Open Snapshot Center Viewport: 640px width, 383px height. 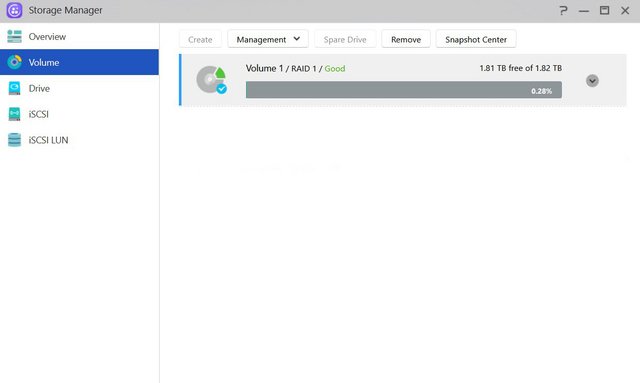(x=476, y=39)
